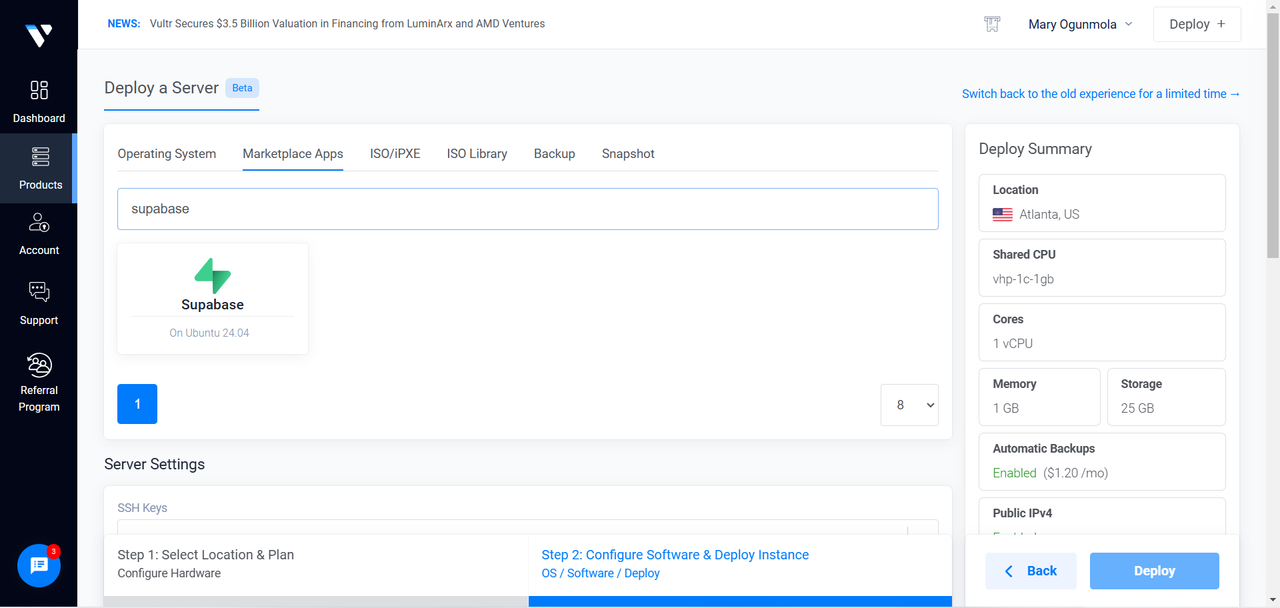Open Referral Program in the sidebar

39,383
